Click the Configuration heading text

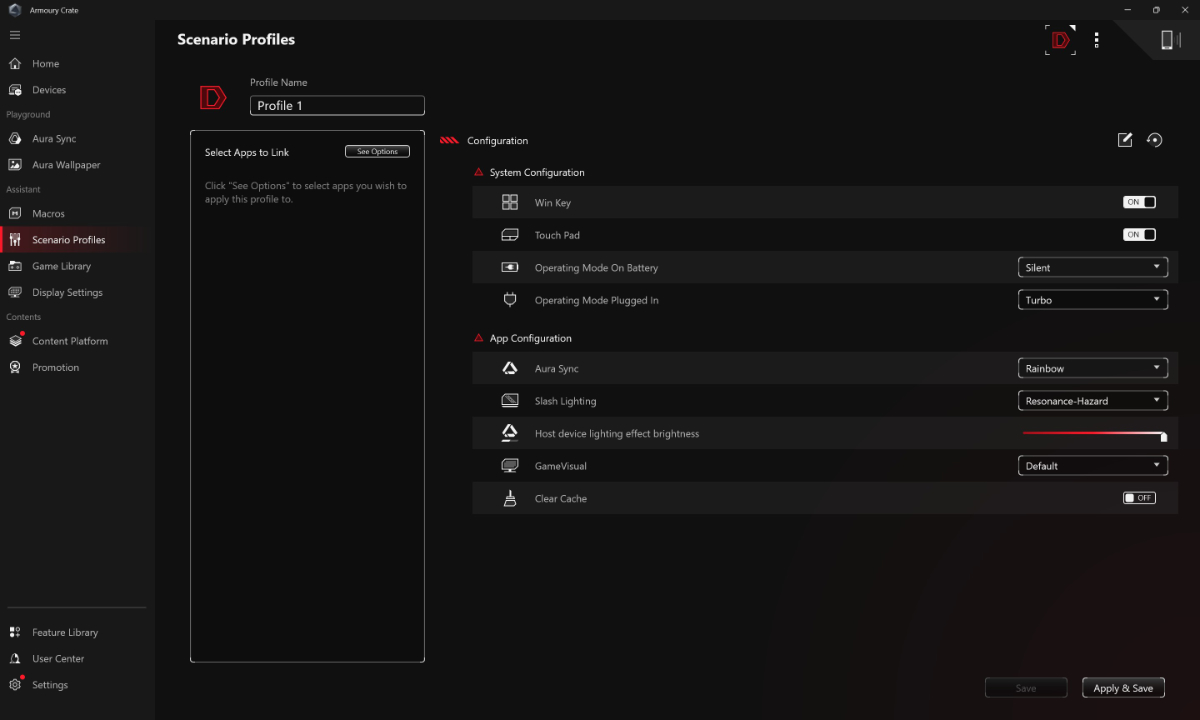tap(498, 141)
